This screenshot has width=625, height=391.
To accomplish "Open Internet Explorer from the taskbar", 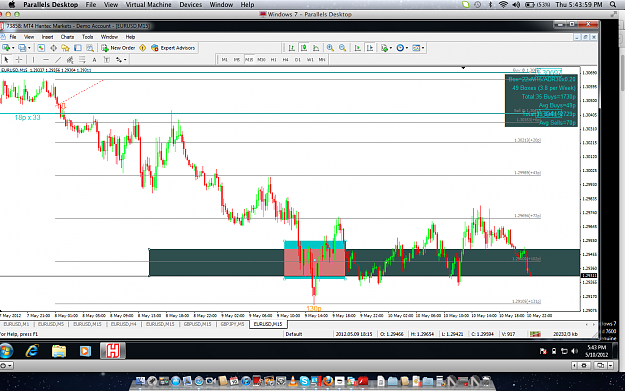I will (32, 351).
